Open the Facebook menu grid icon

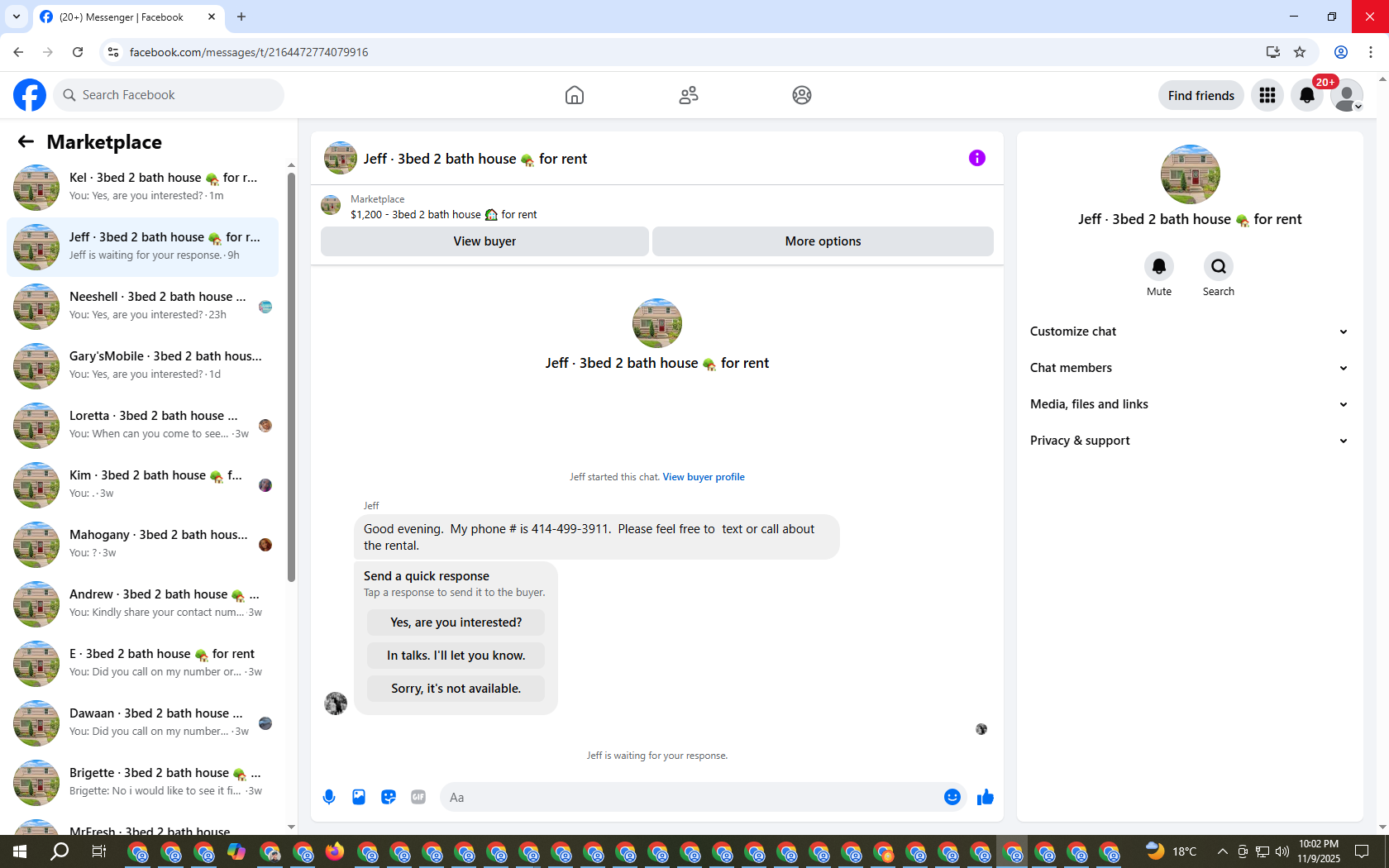click(1267, 95)
